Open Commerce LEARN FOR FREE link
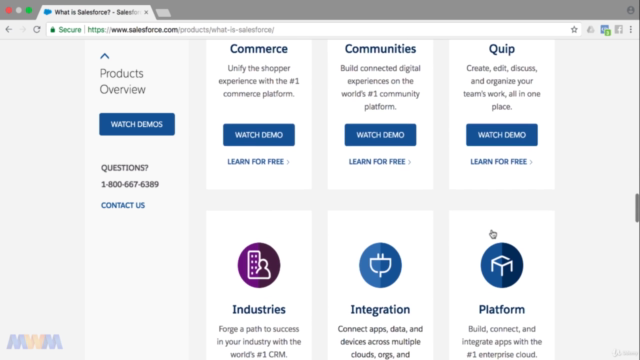This screenshot has width=640, height=360. click(x=258, y=162)
